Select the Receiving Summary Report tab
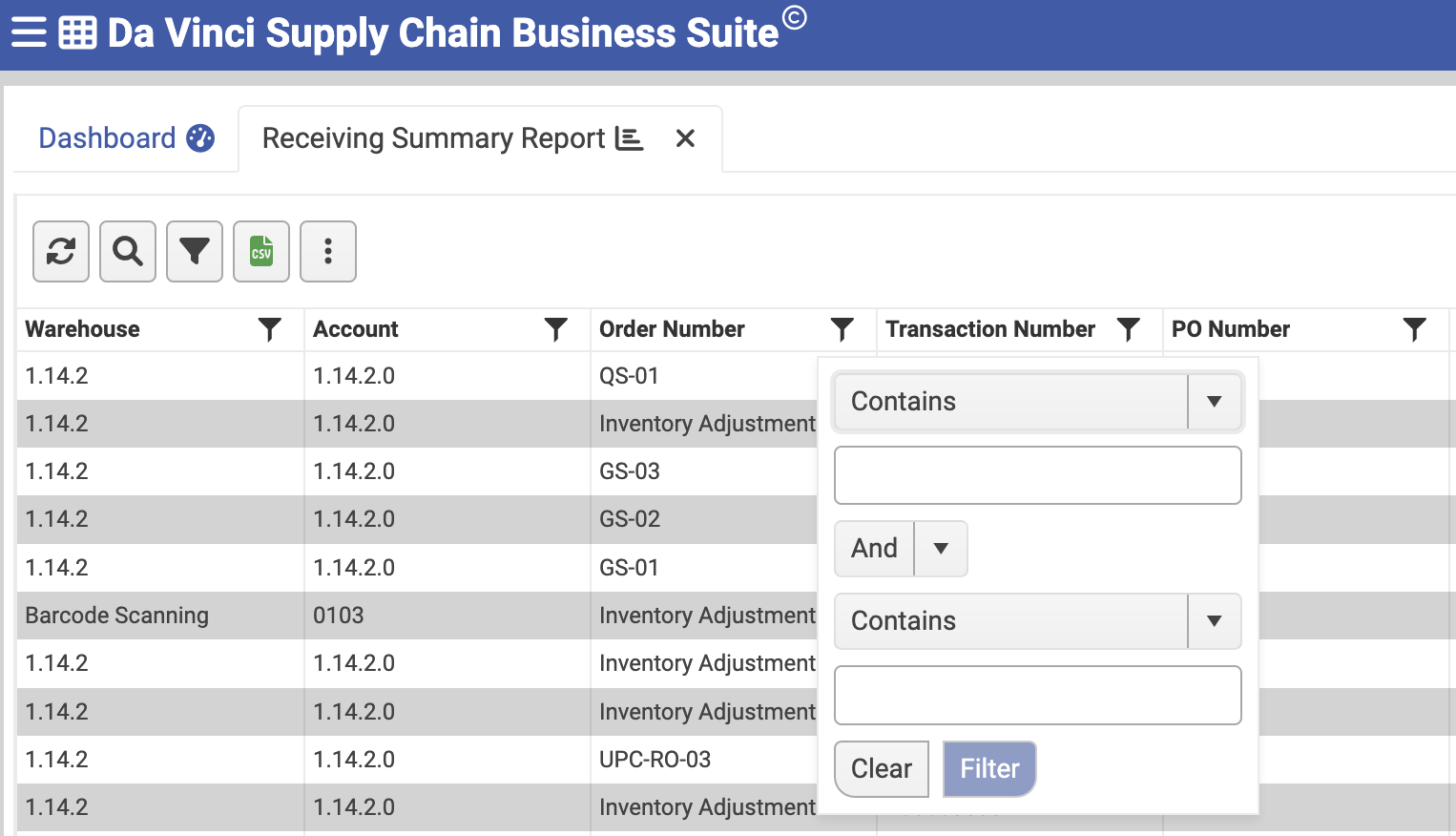Image resolution: width=1456 pixels, height=836 pixels. [x=452, y=138]
